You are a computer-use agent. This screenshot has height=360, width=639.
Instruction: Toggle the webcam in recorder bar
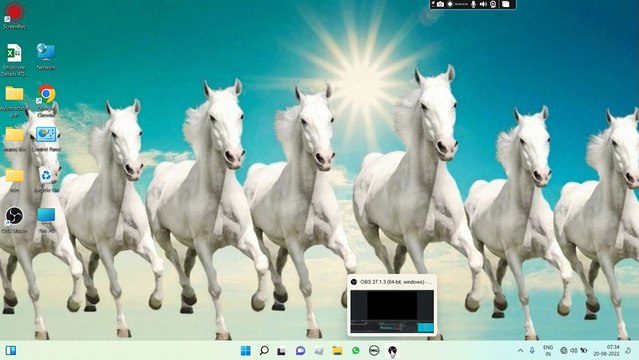coord(493,4)
